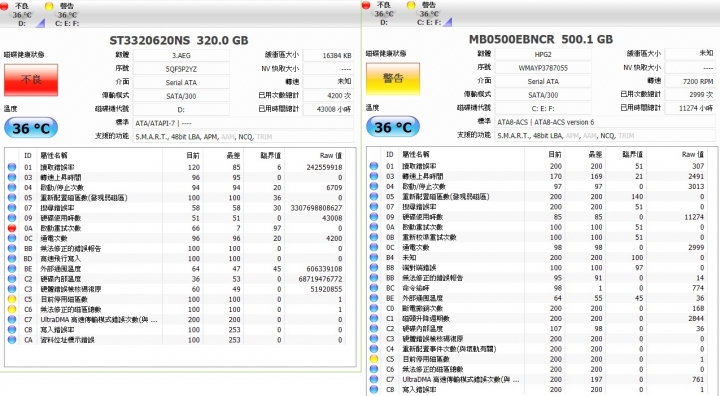The width and height of the screenshot is (720, 396).
Task: Click power-on hours field 43008 小時
Action: pos(328,109)
